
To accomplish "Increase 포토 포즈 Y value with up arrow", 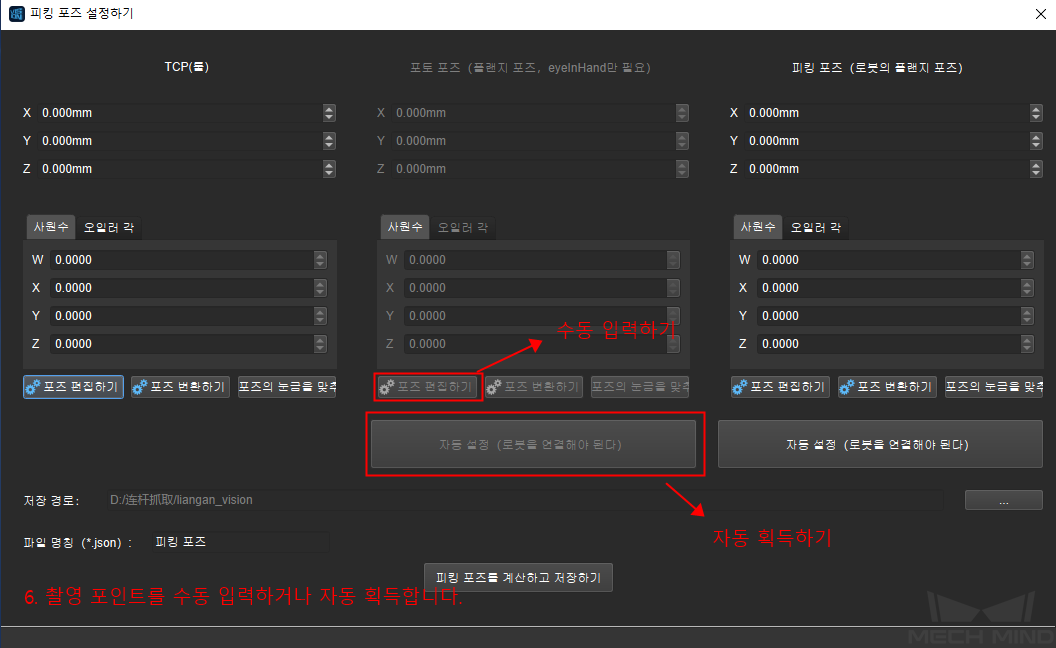I will (x=682, y=137).
